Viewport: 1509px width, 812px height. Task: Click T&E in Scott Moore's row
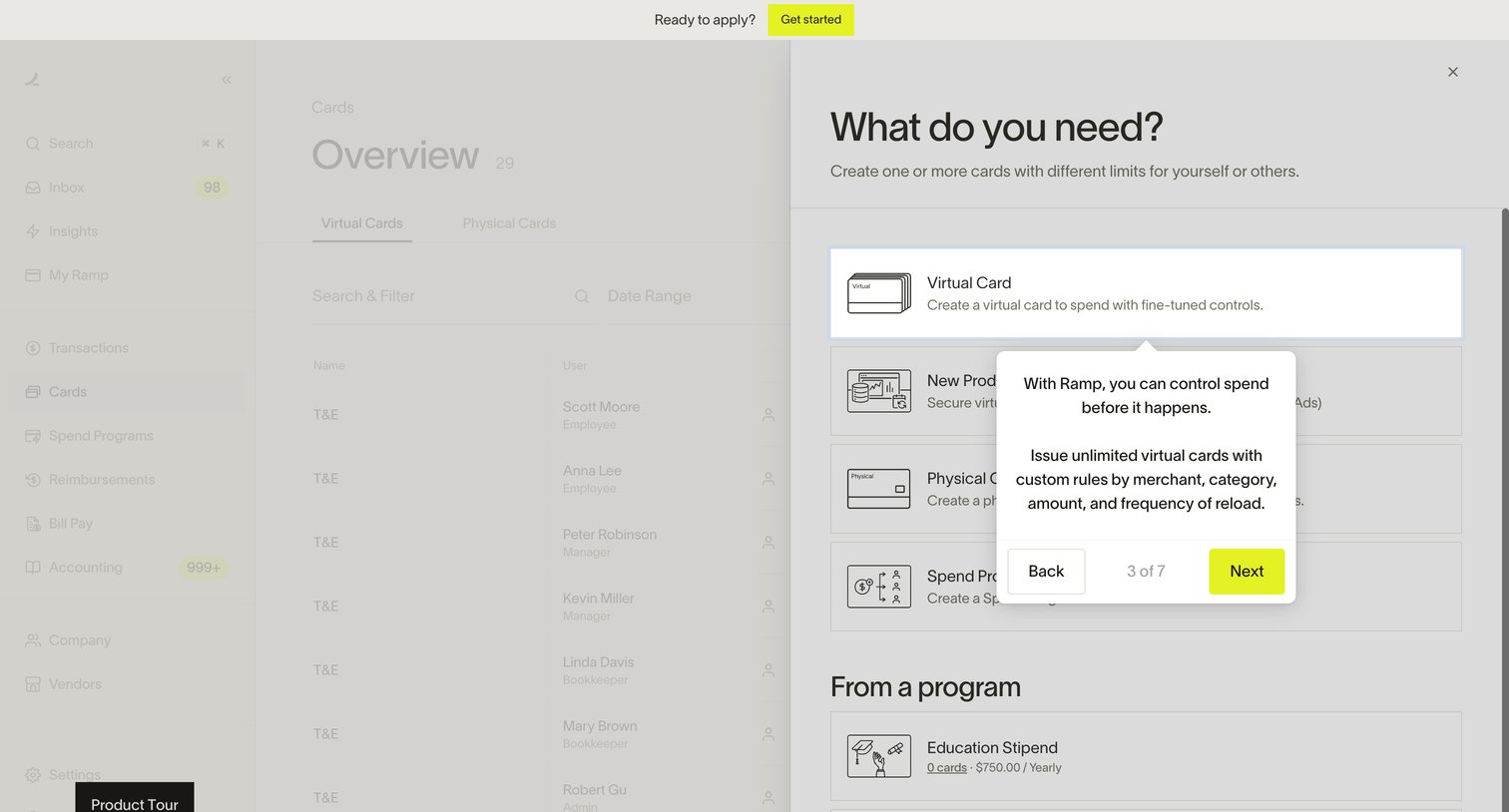click(x=326, y=414)
